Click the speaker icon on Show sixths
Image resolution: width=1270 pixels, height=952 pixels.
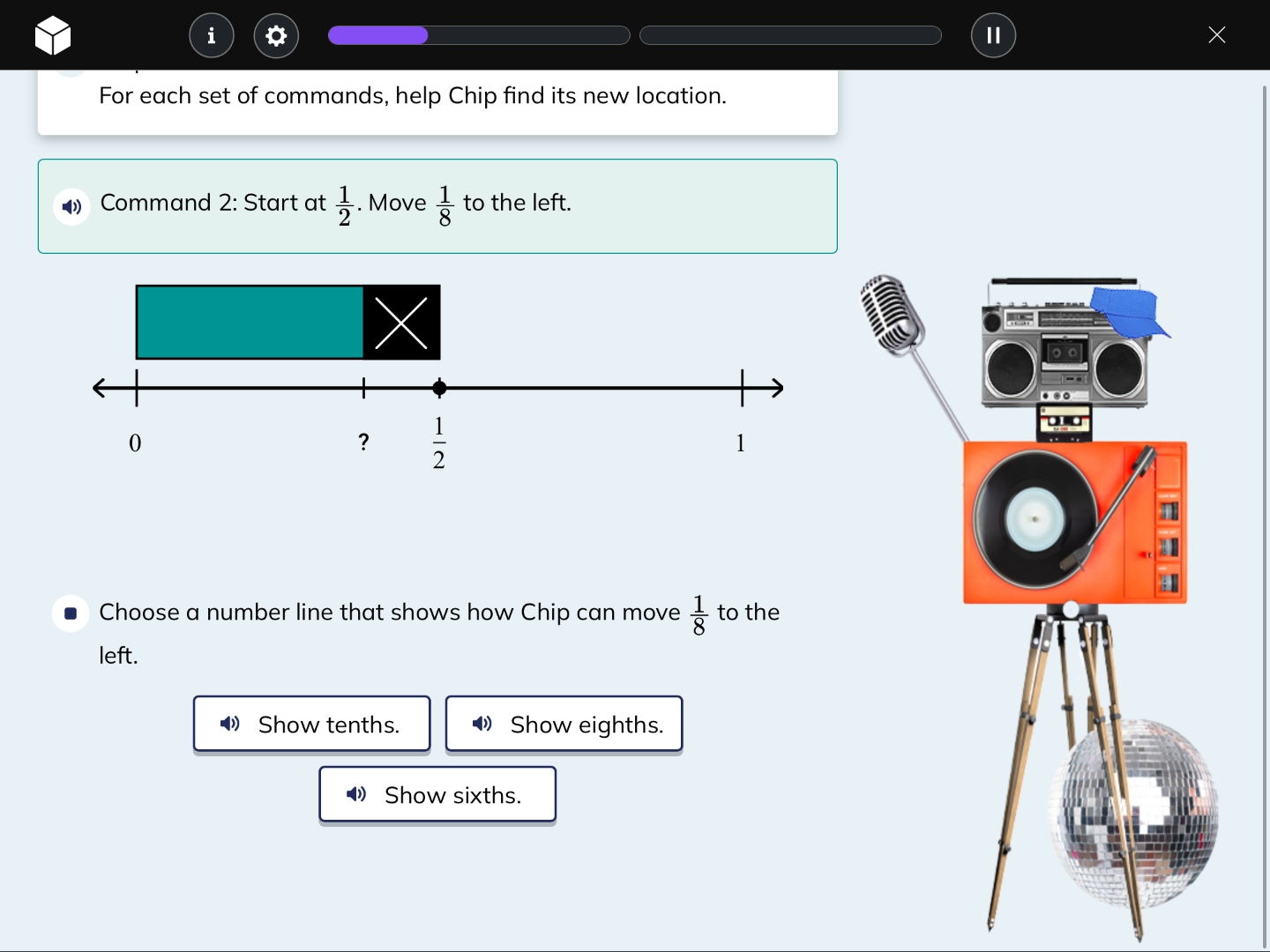point(356,794)
